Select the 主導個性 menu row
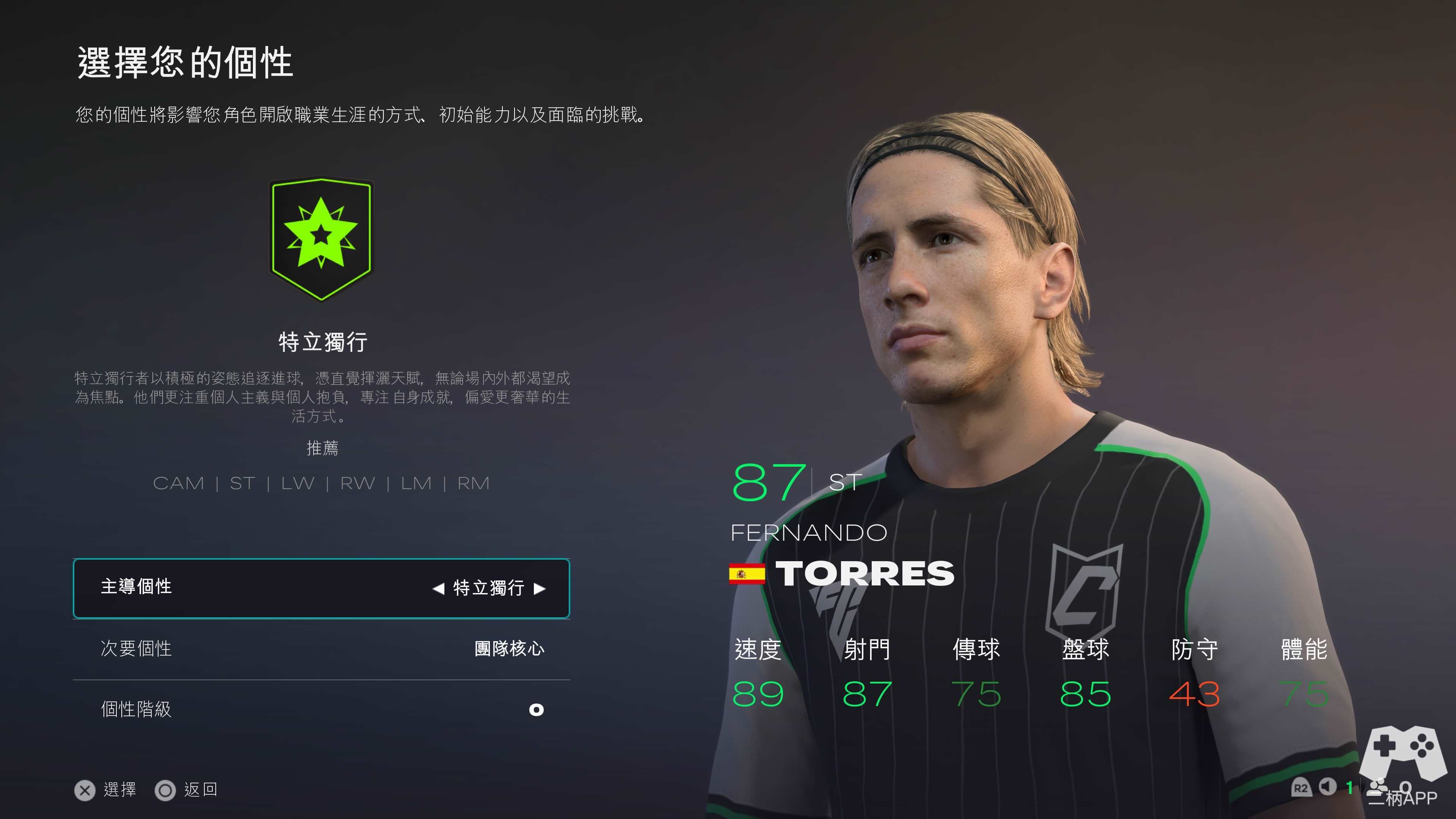 click(321, 588)
